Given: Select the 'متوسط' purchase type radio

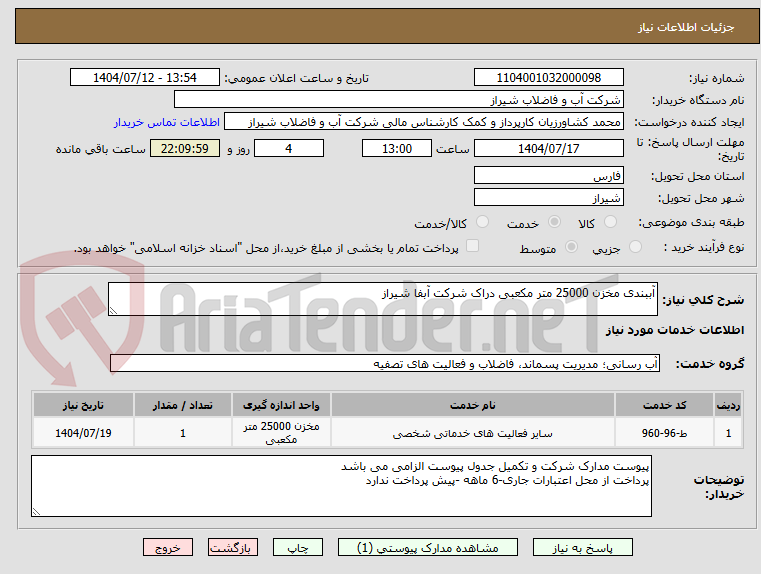Looking at the screenshot, I should (571, 247).
